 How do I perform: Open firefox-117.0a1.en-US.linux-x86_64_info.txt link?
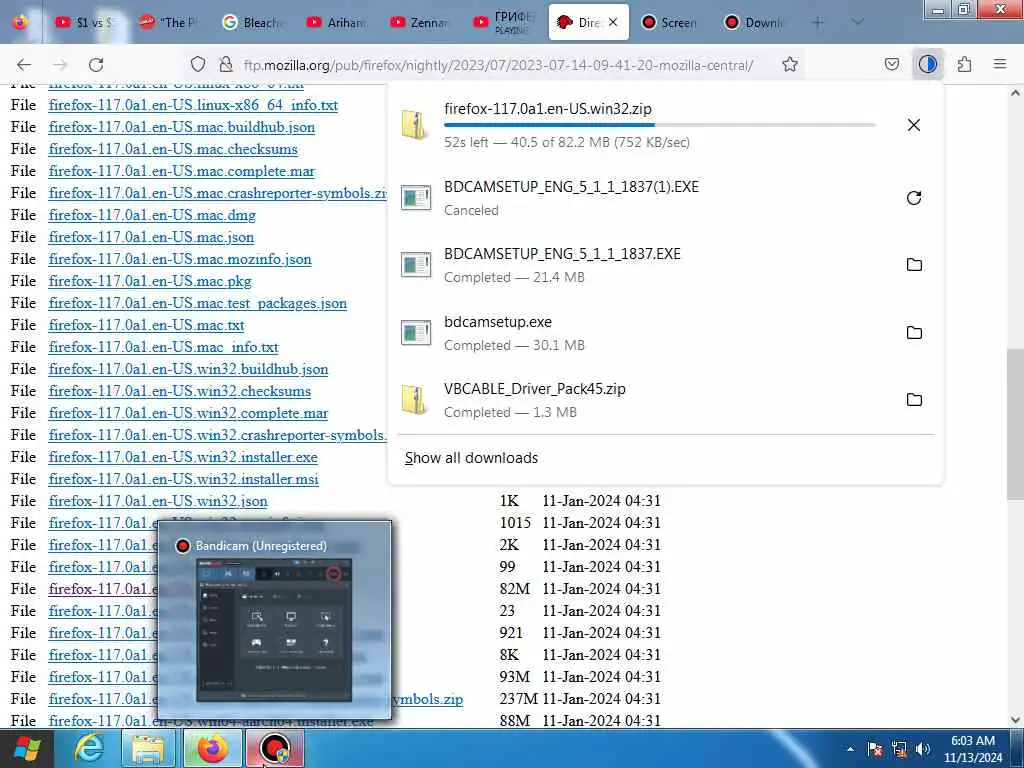click(x=193, y=105)
